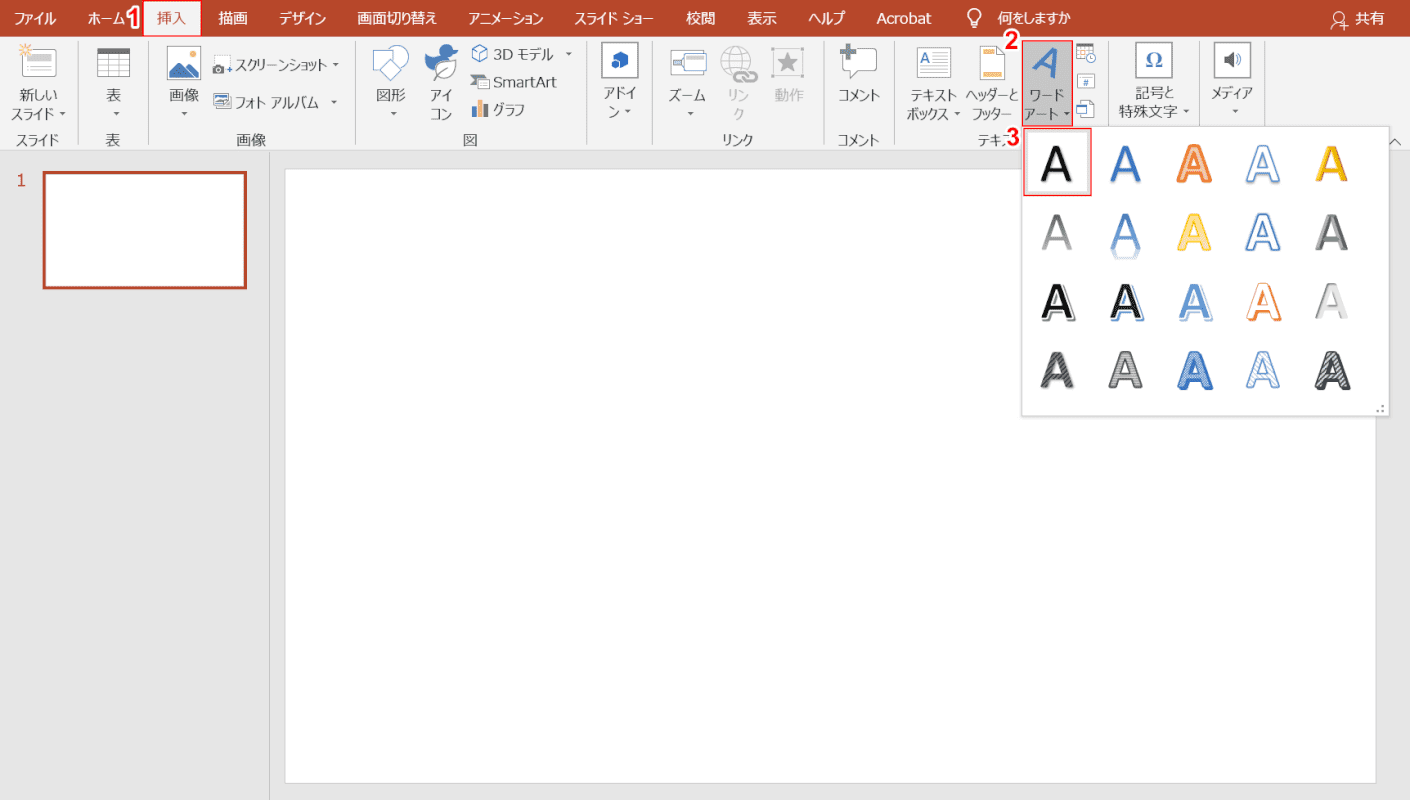This screenshot has width=1410, height=800.
Task: Open the Acrobat tab
Action: click(x=903, y=18)
